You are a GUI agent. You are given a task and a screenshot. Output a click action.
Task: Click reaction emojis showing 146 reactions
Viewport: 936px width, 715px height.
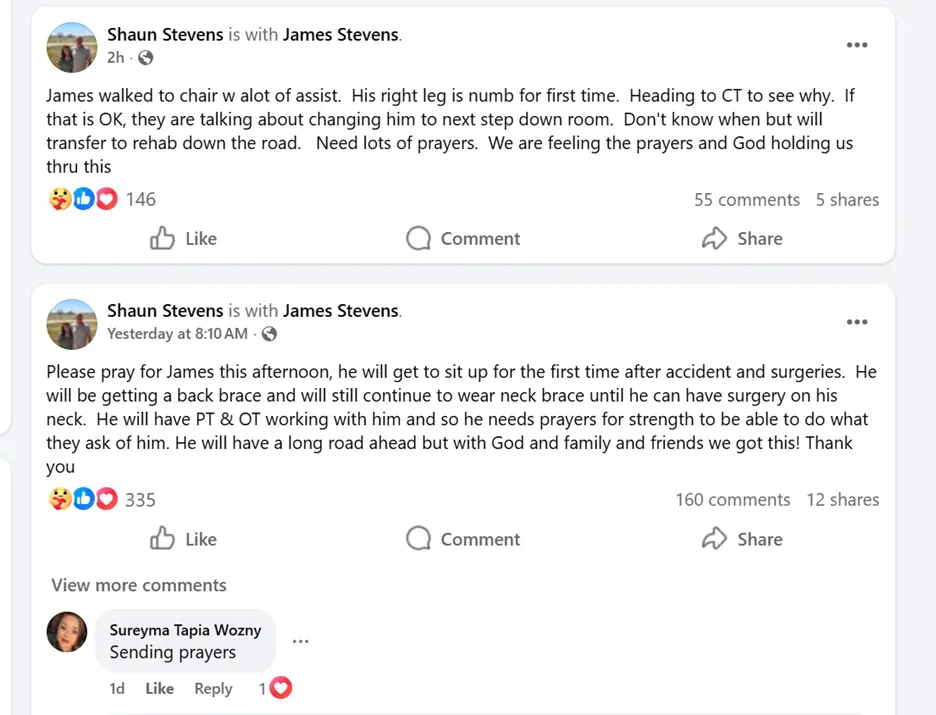pos(83,199)
